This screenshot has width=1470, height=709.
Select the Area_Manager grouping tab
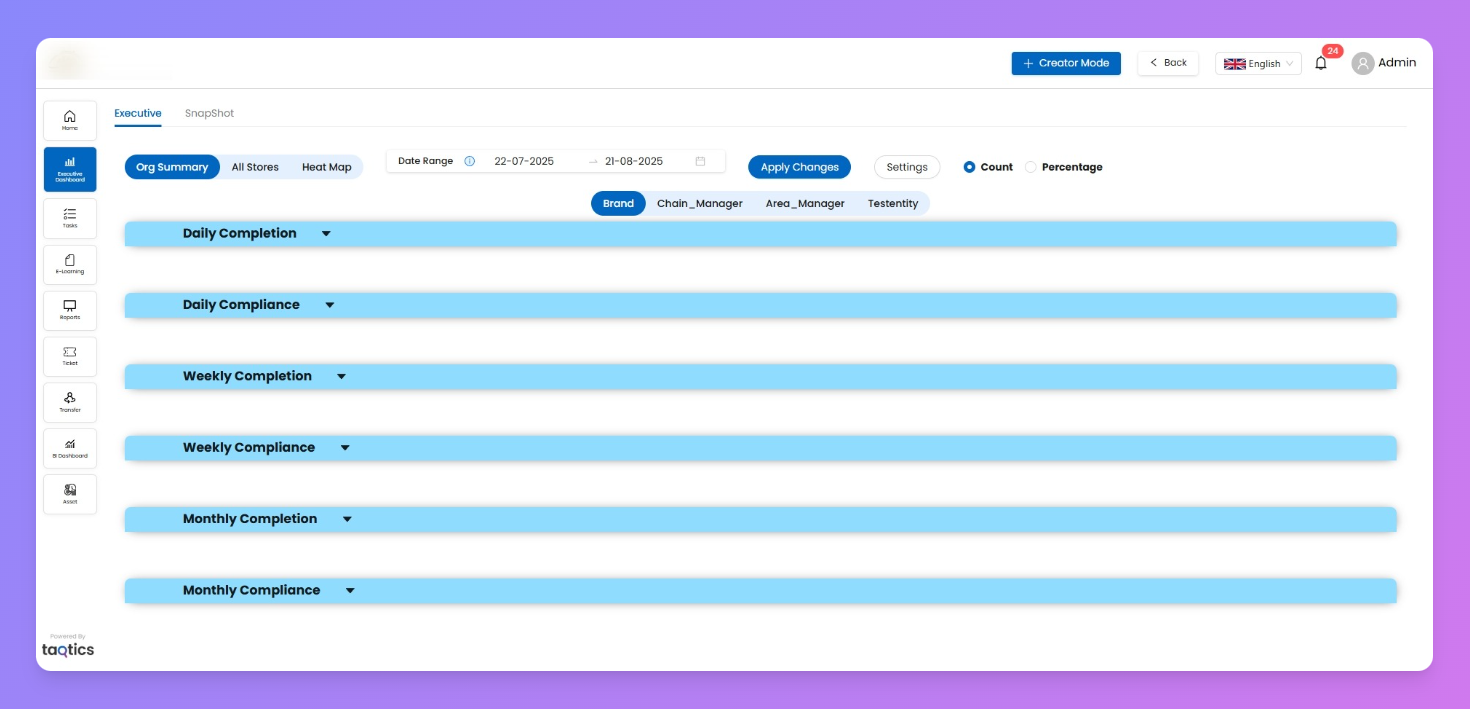click(x=805, y=203)
